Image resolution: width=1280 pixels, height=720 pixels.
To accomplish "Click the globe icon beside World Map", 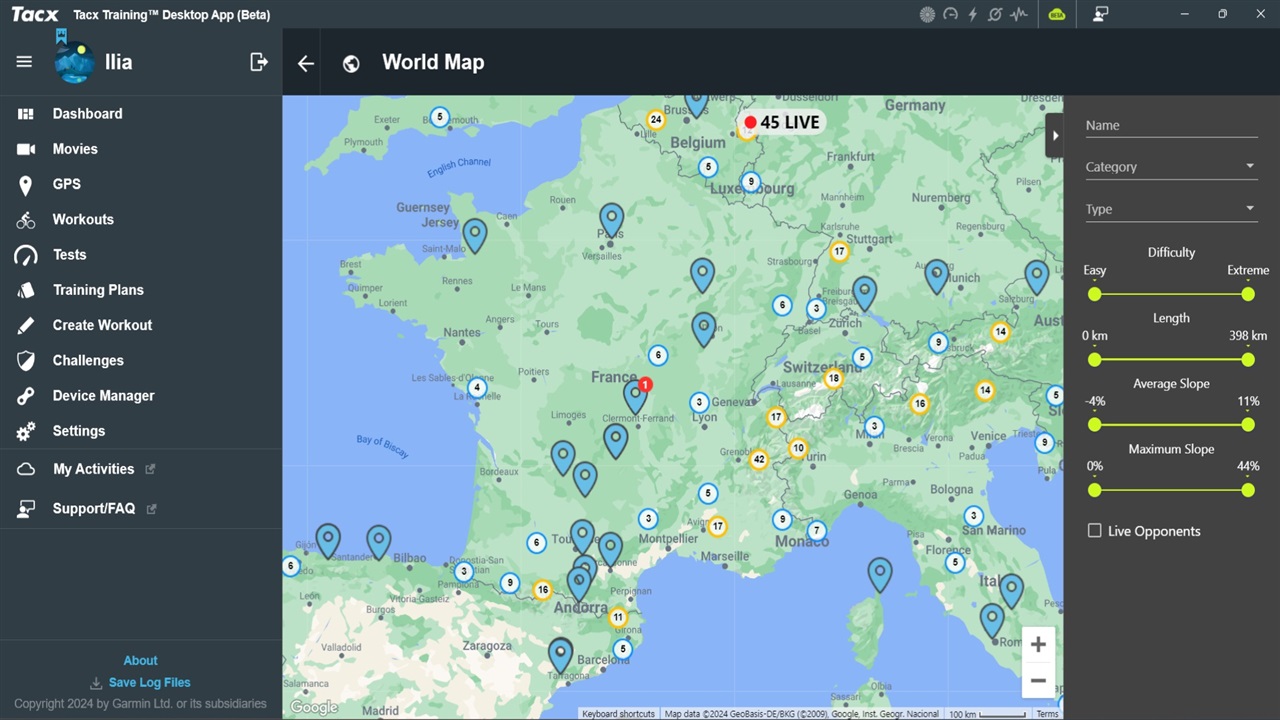I will tap(351, 63).
